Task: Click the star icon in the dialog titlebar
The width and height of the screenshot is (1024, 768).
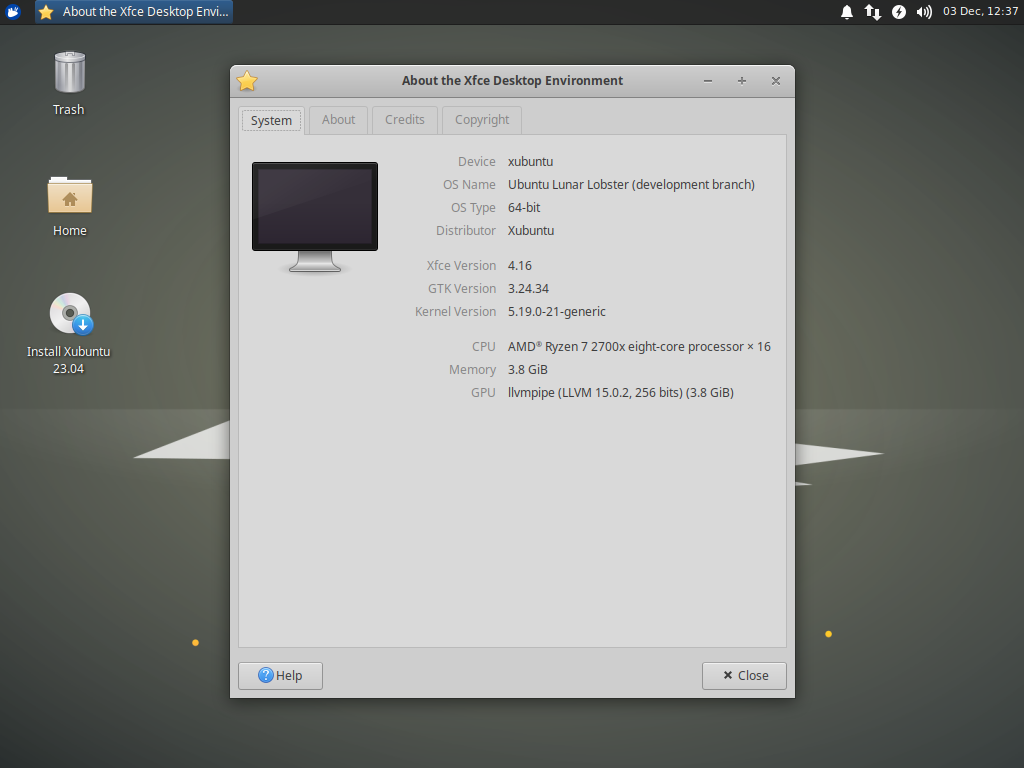Action: coord(246,81)
